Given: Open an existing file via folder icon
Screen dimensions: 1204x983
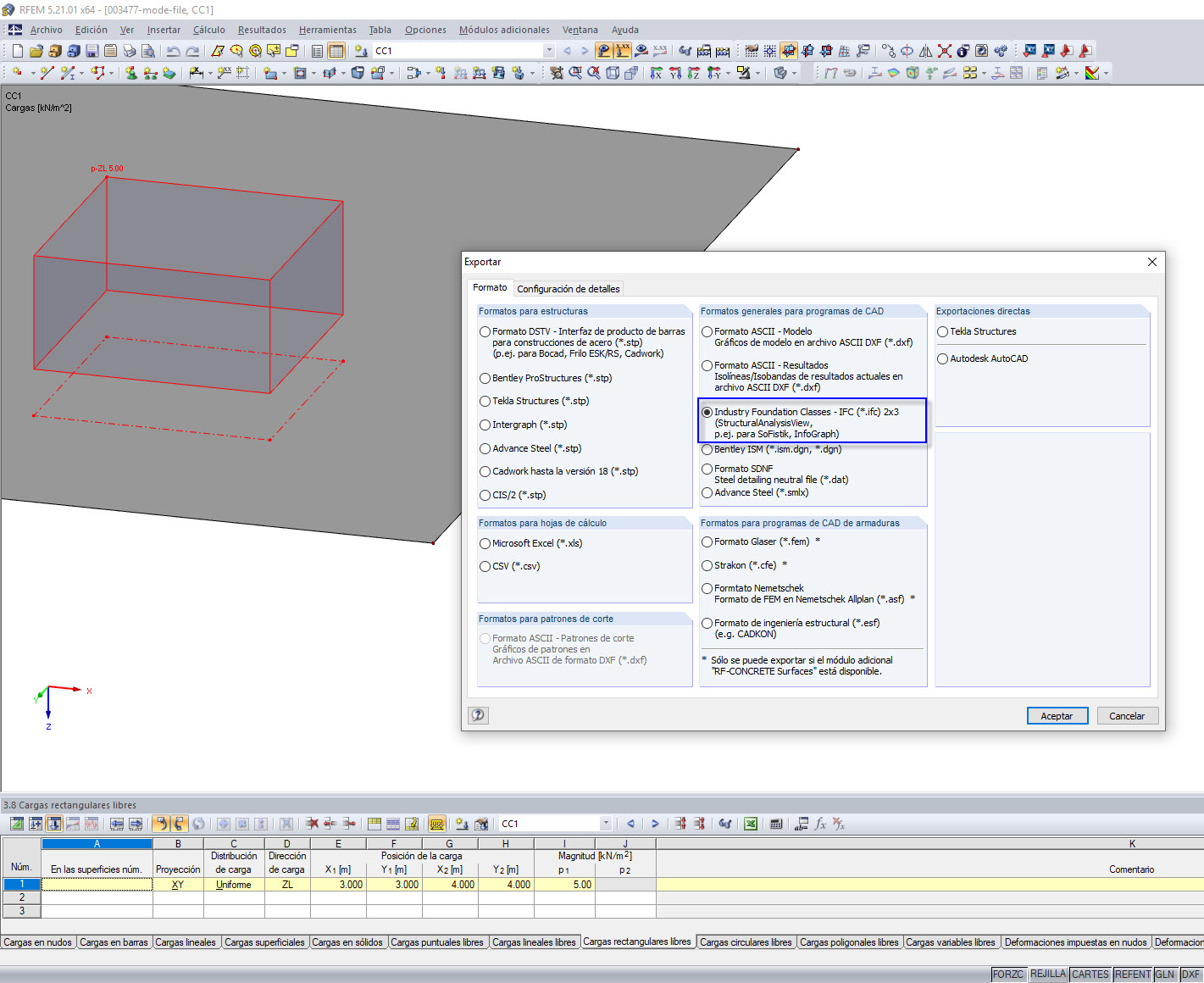Looking at the screenshot, I should 36,51.
